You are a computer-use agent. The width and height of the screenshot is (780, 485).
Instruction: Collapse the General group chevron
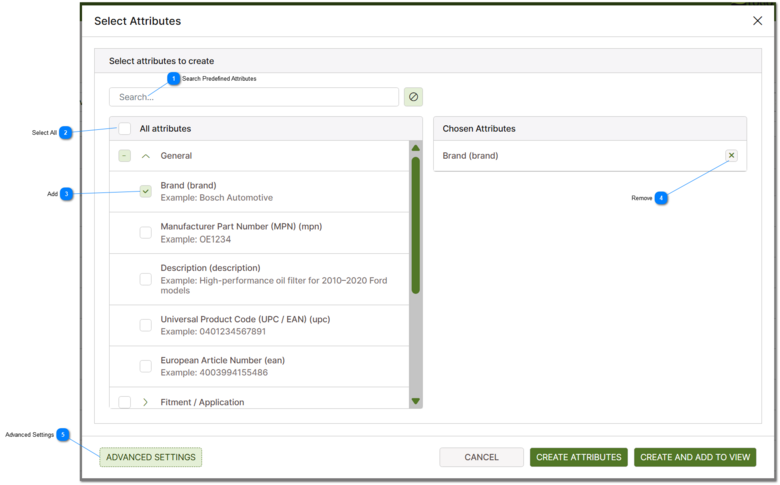(x=145, y=156)
